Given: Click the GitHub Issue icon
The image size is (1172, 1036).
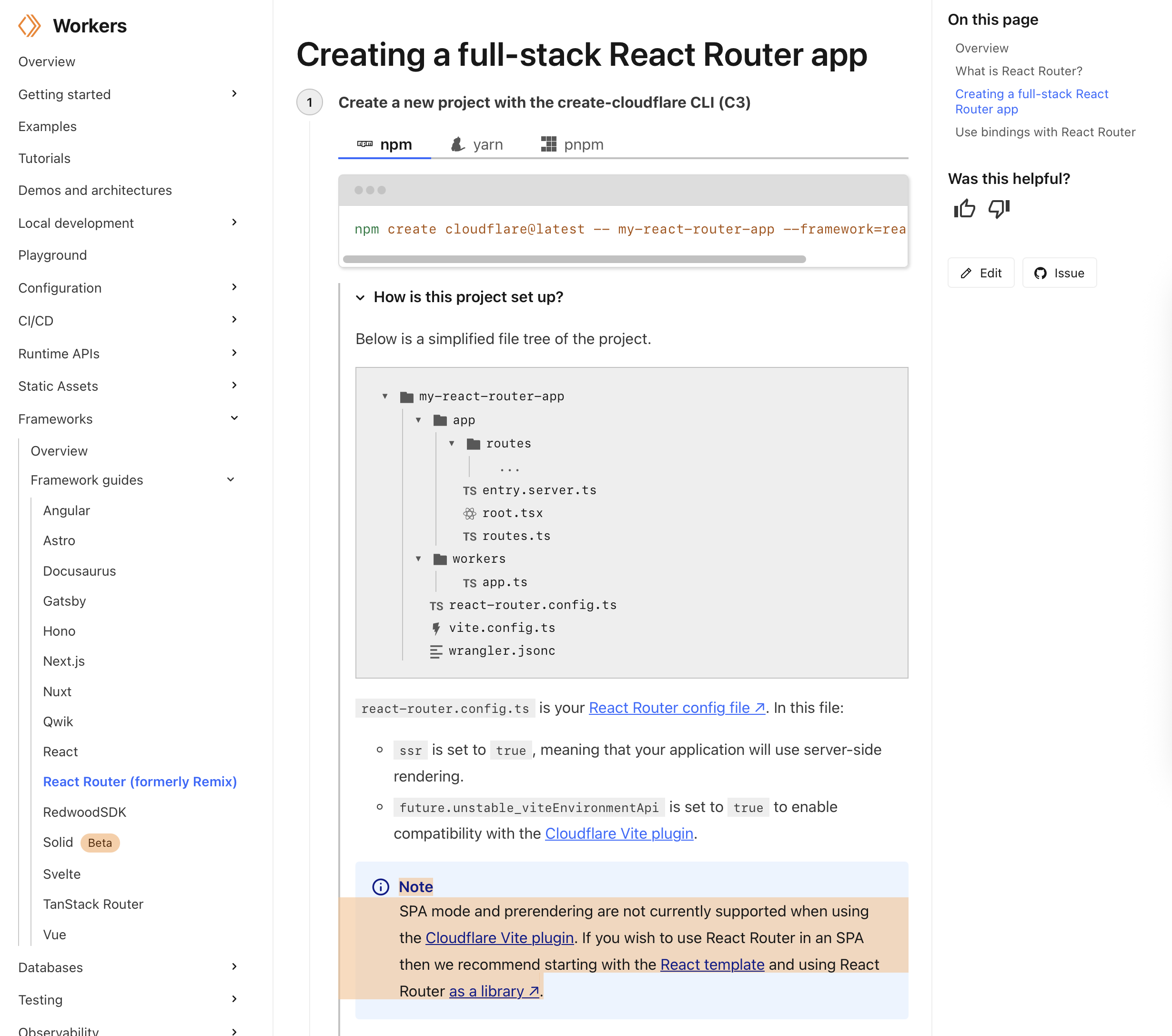Looking at the screenshot, I should pos(1040,273).
